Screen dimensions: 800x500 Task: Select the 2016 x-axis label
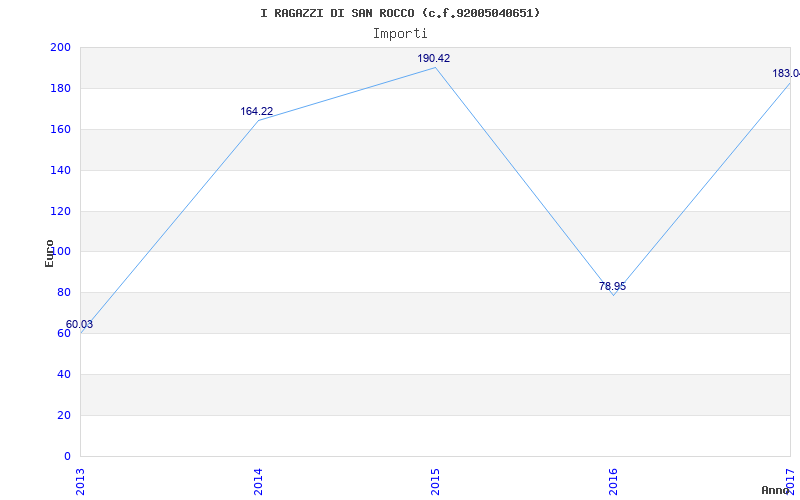(613, 482)
